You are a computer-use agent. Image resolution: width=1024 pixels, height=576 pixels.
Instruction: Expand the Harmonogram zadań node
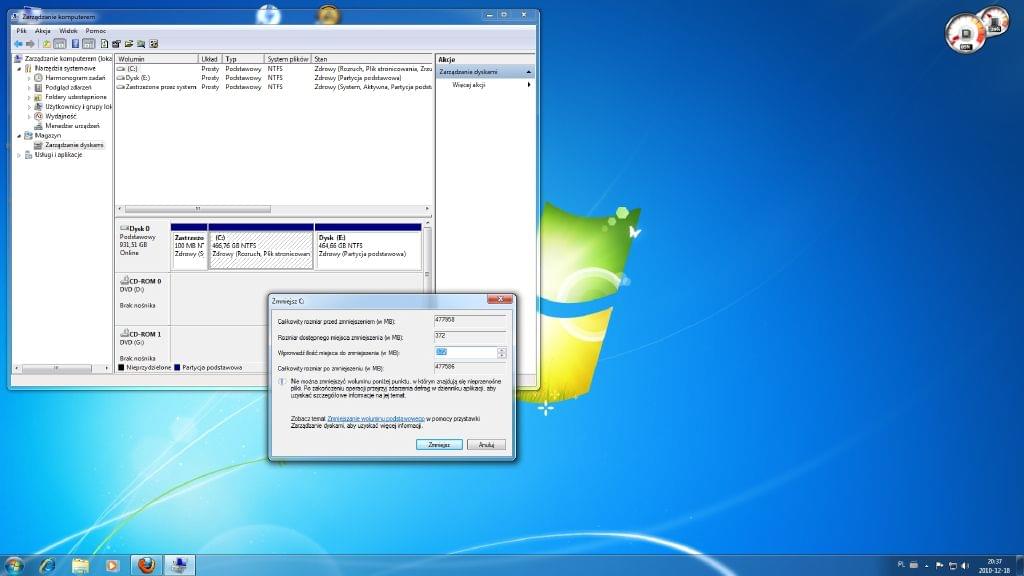(29, 78)
